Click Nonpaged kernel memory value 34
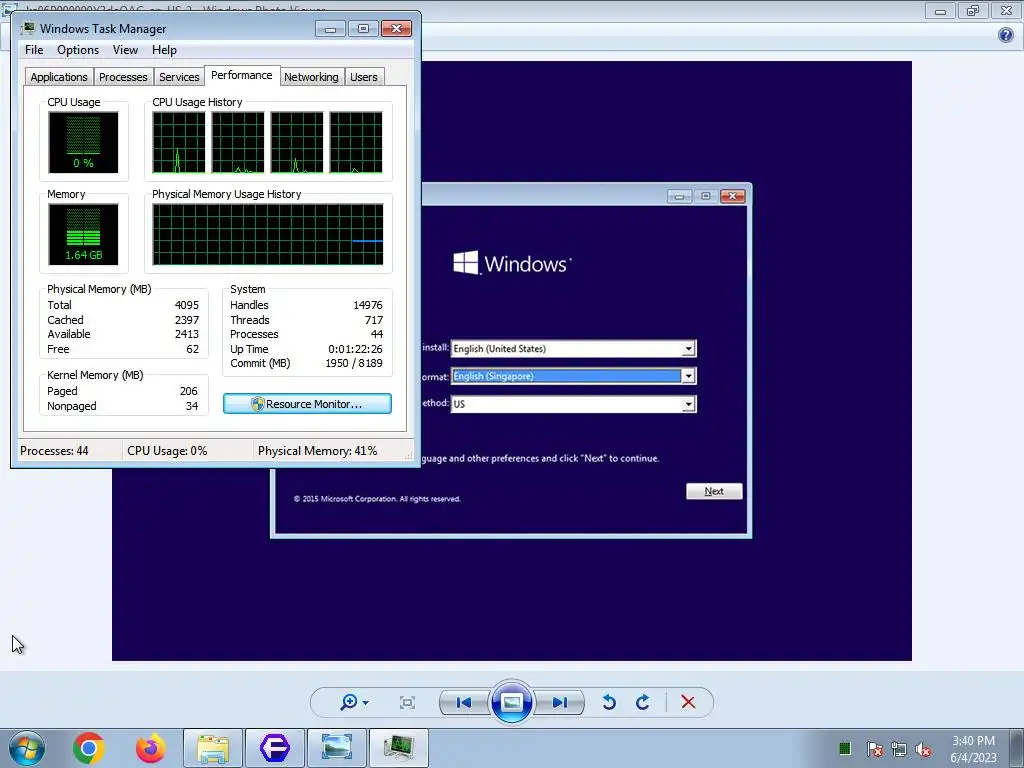 (192, 406)
